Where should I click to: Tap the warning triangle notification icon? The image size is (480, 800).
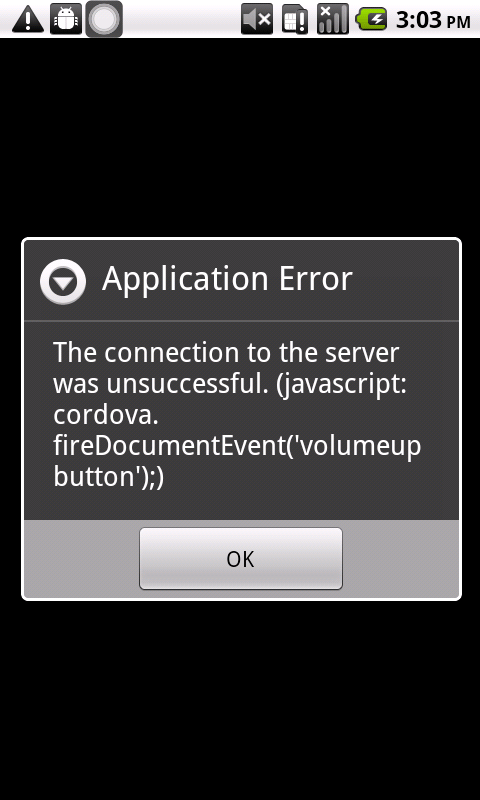point(28,20)
